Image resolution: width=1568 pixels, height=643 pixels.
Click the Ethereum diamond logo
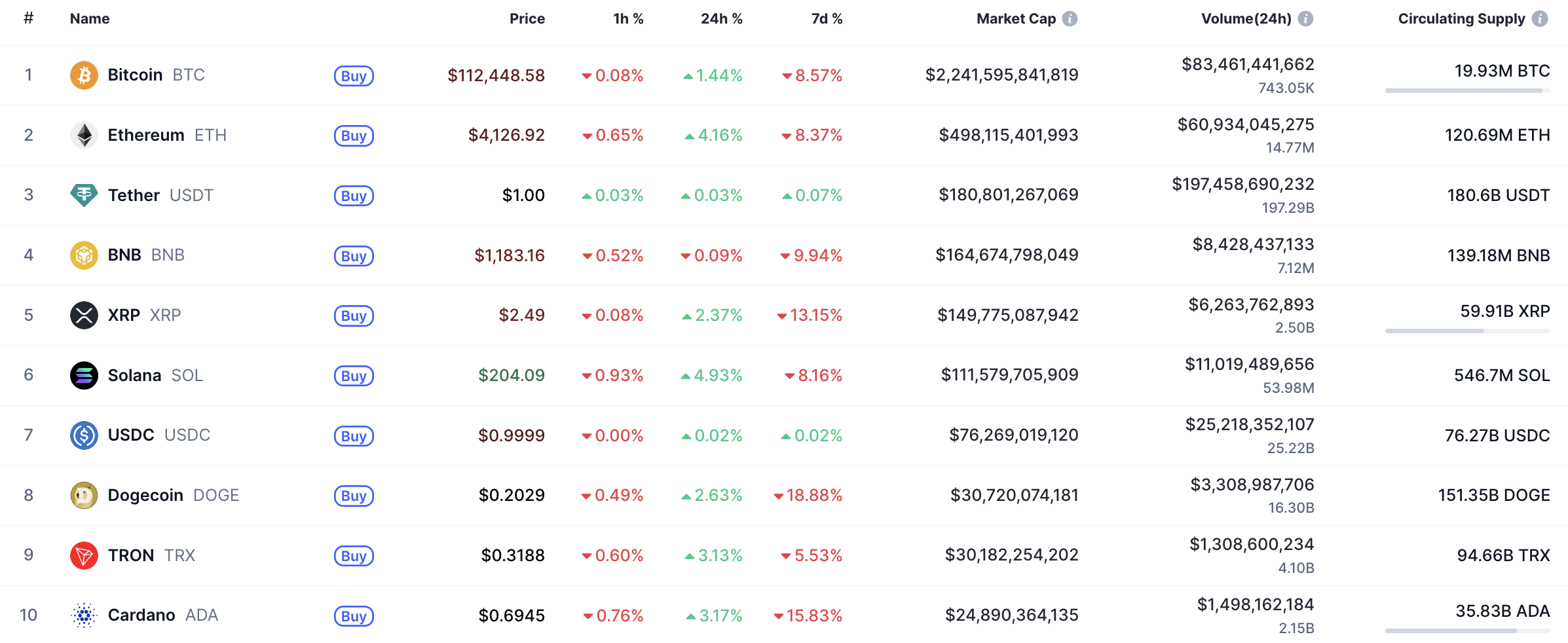coord(84,136)
